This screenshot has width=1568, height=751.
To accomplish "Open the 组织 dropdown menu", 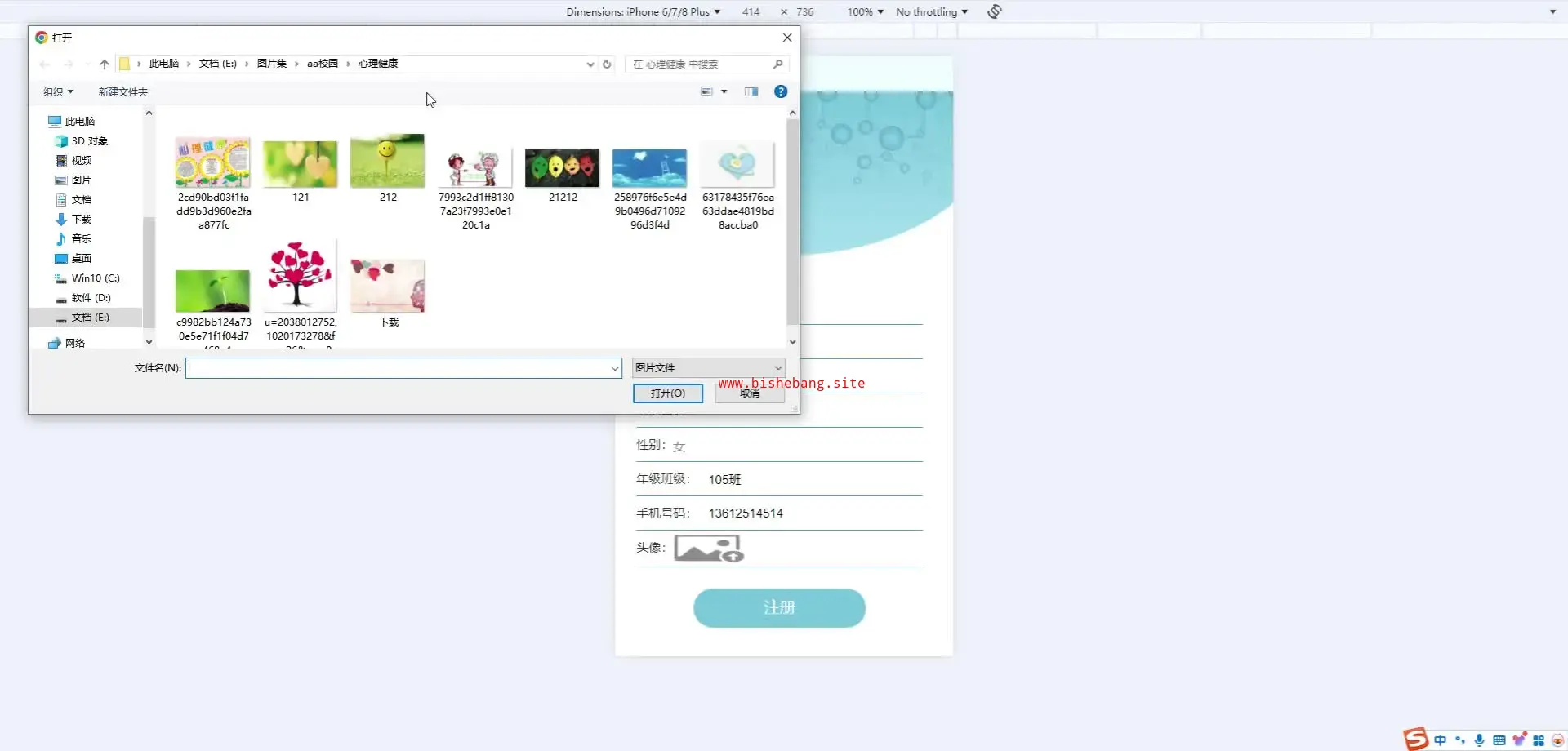I will (58, 92).
